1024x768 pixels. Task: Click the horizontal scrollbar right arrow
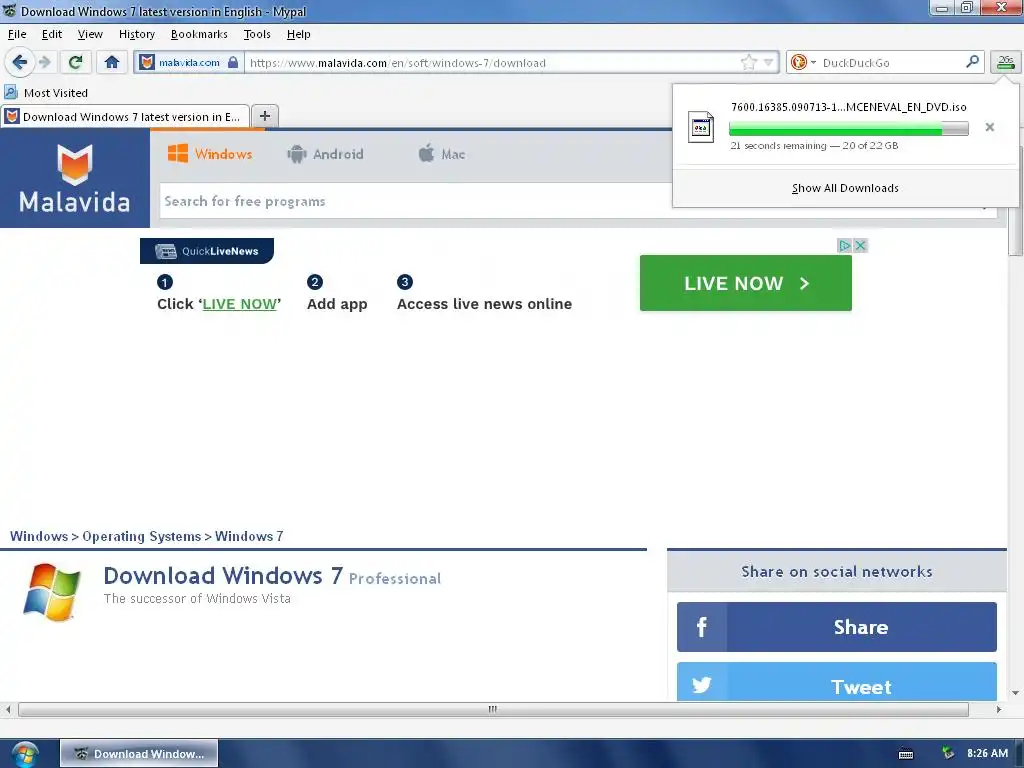pos(999,709)
